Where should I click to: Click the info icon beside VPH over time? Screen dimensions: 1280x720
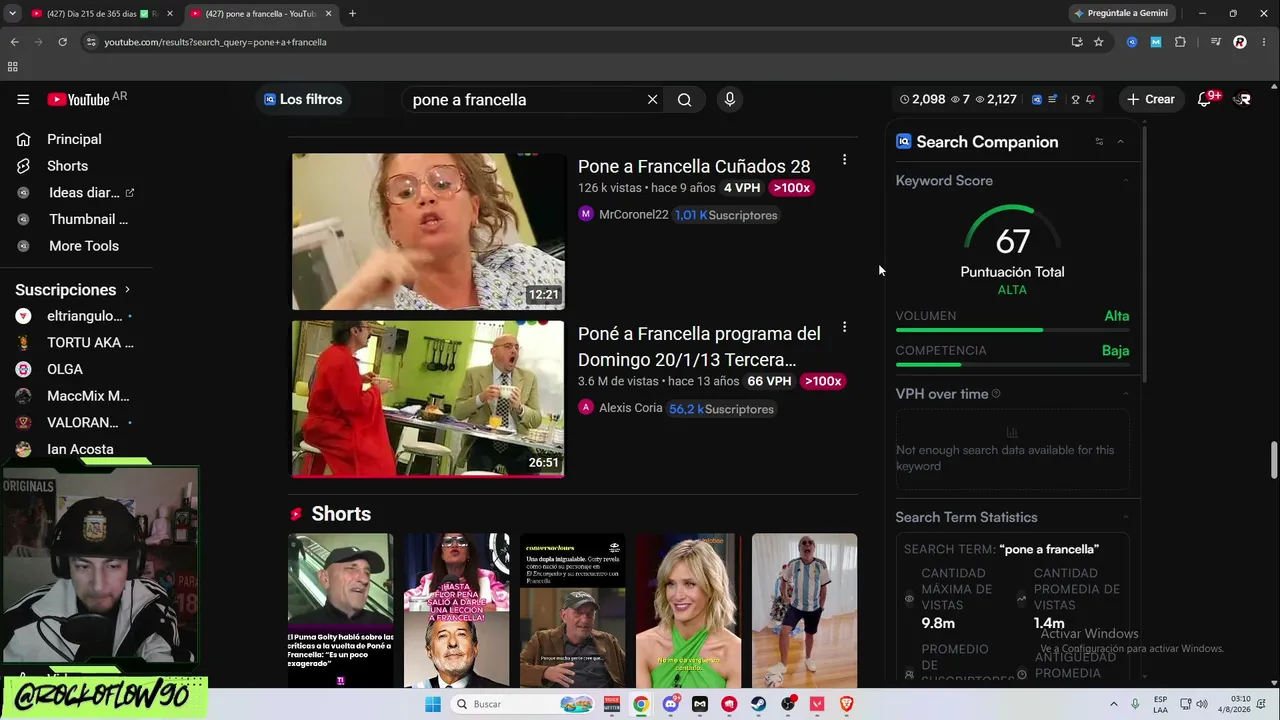[x=996, y=394]
